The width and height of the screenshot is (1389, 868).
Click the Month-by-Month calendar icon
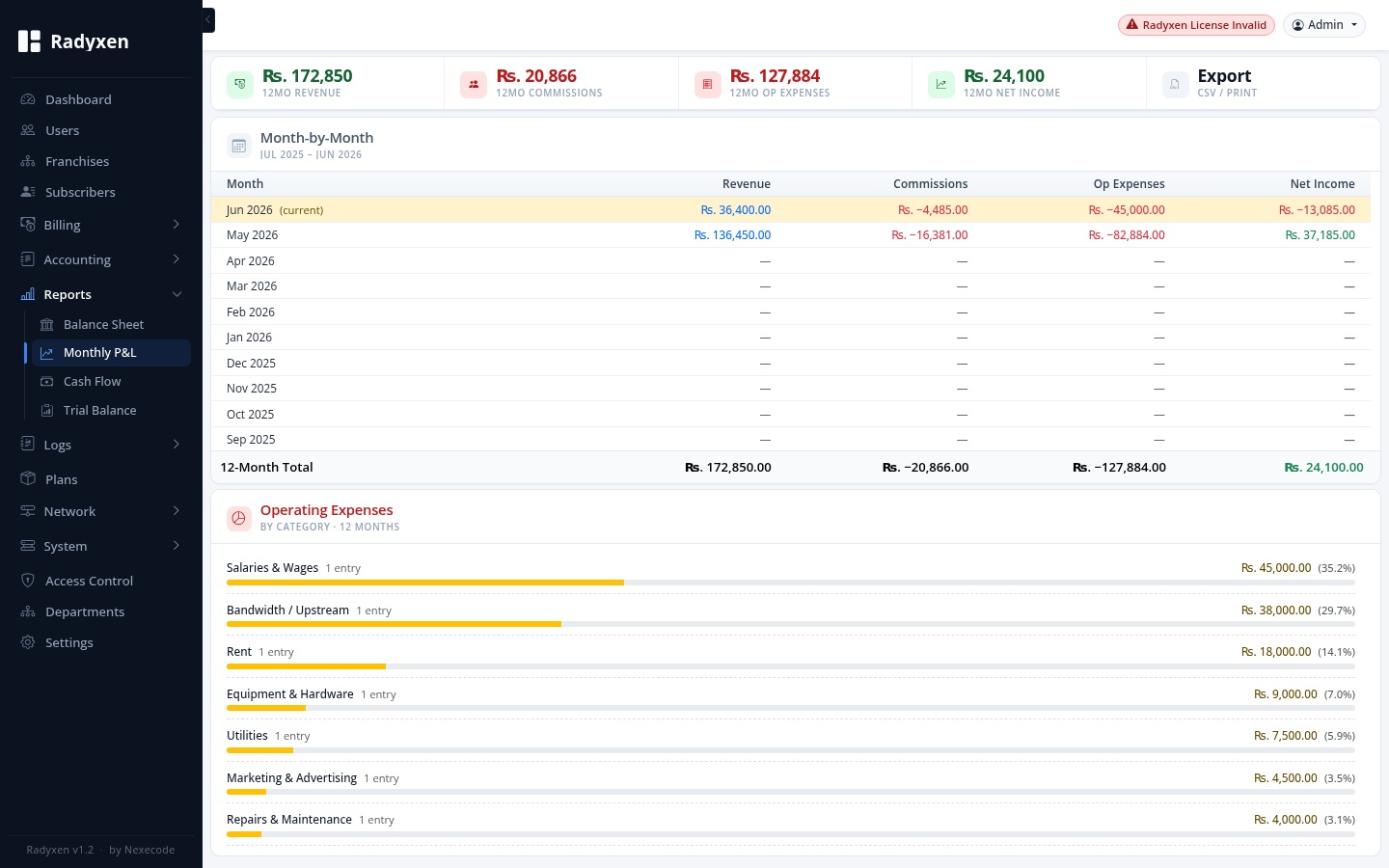point(239,147)
